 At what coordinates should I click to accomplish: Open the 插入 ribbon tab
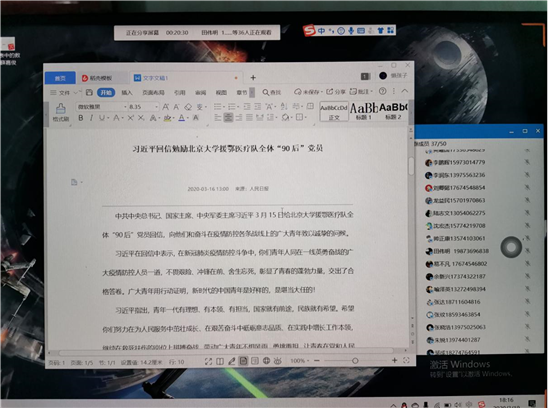pos(127,93)
